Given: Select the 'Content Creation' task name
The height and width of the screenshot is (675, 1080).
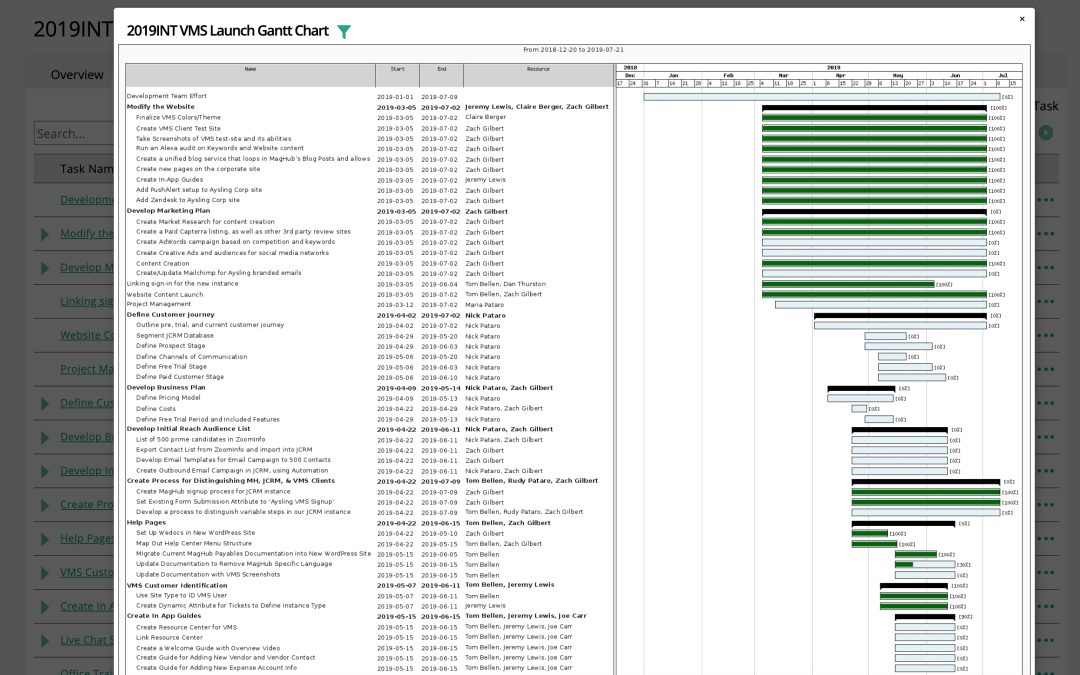Looking at the screenshot, I should coord(163,263).
